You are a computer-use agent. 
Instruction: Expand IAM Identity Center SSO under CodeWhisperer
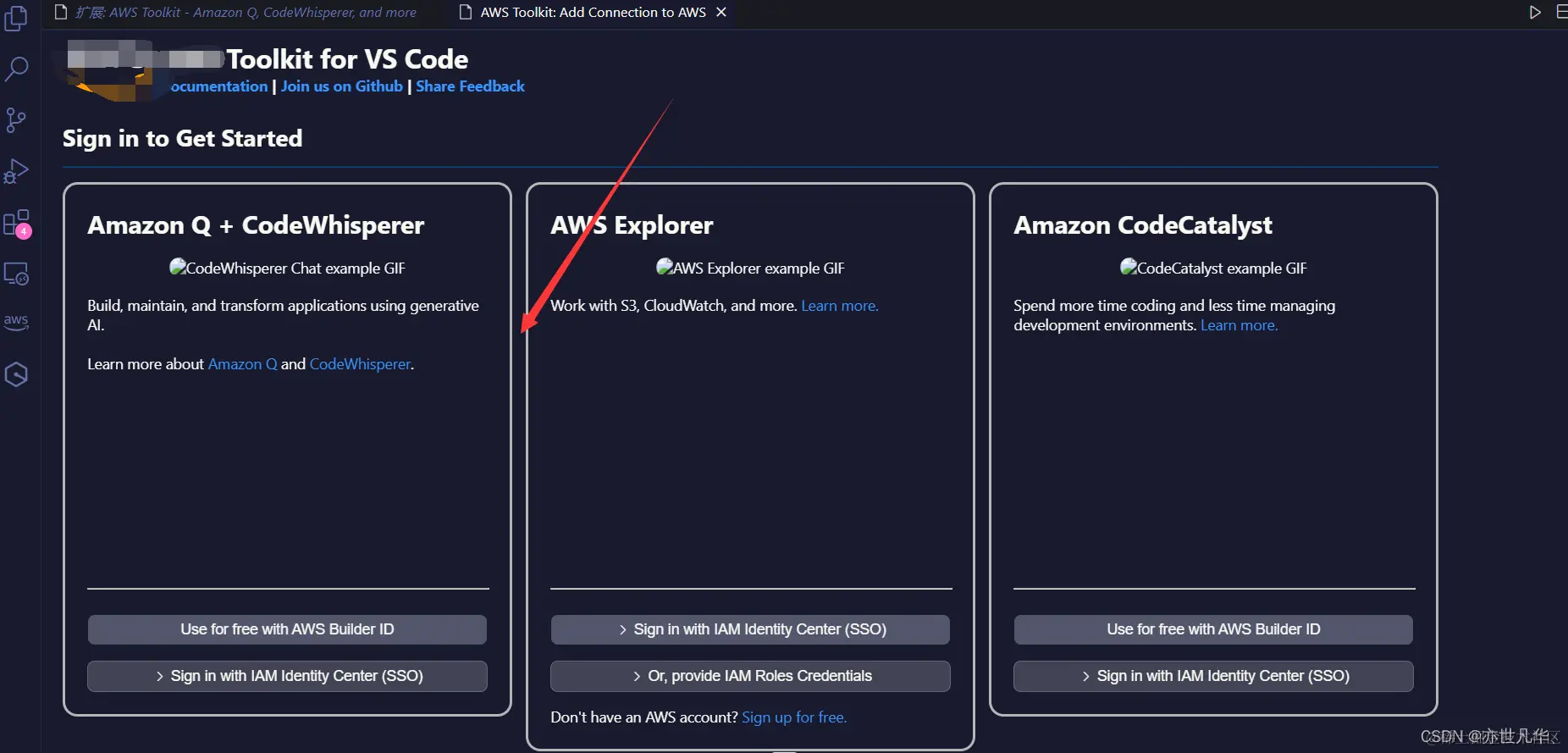287,676
